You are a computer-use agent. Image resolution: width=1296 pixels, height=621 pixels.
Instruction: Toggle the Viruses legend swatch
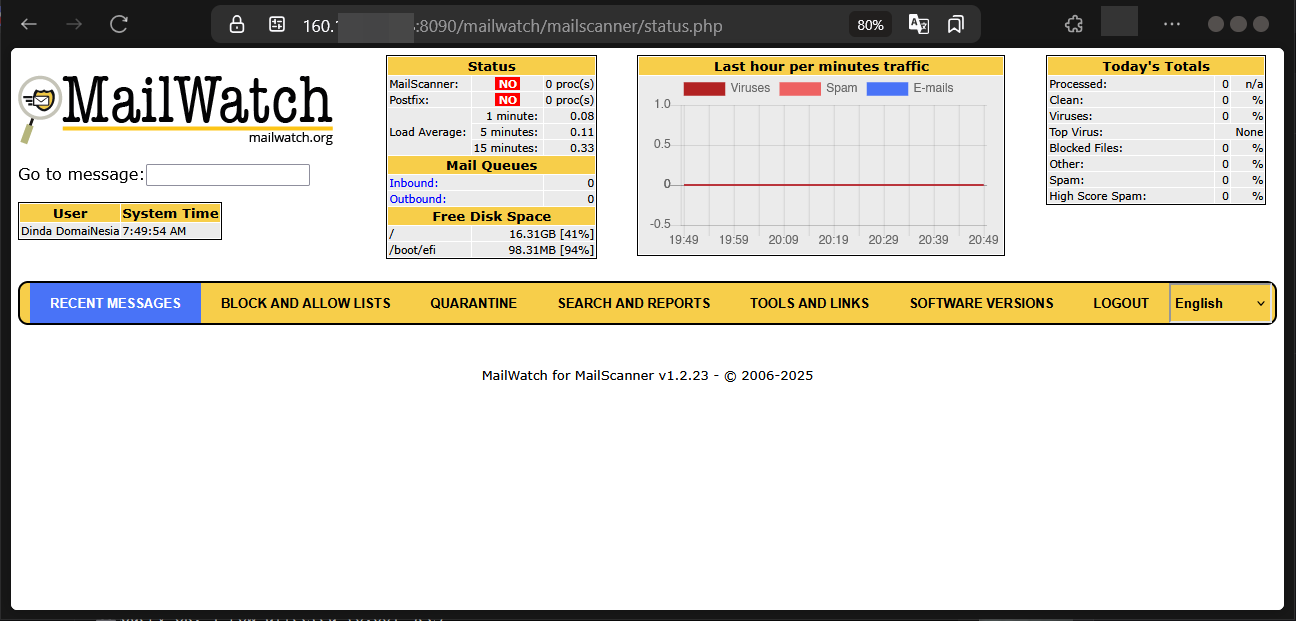[x=704, y=88]
